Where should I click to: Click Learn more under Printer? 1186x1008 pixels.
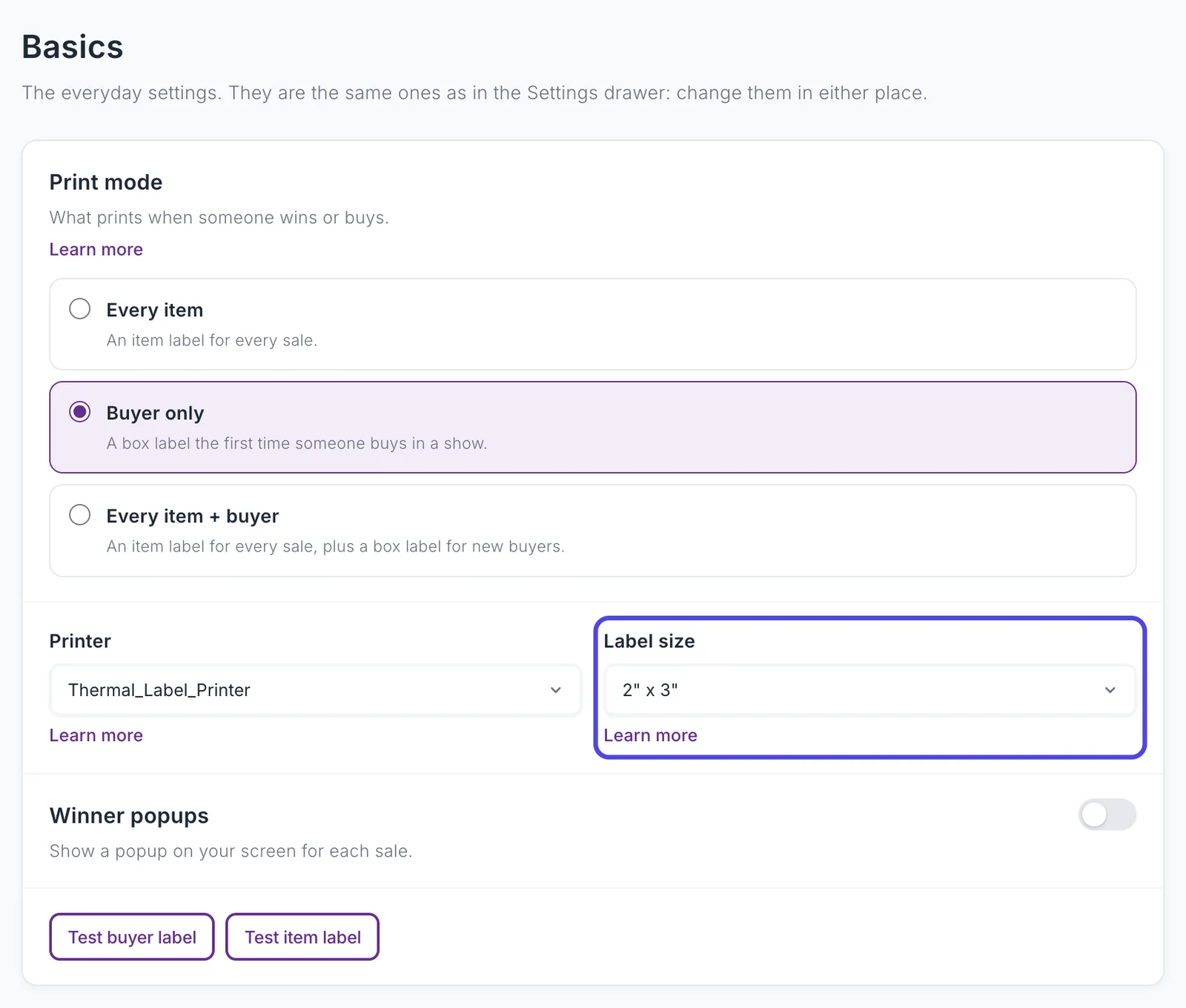[x=96, y=735]
